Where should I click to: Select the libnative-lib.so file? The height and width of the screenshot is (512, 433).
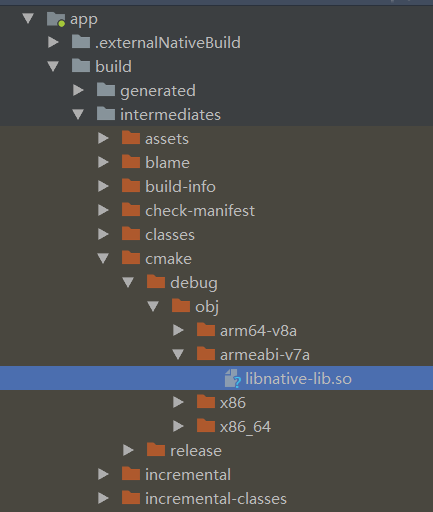point(216,378)
